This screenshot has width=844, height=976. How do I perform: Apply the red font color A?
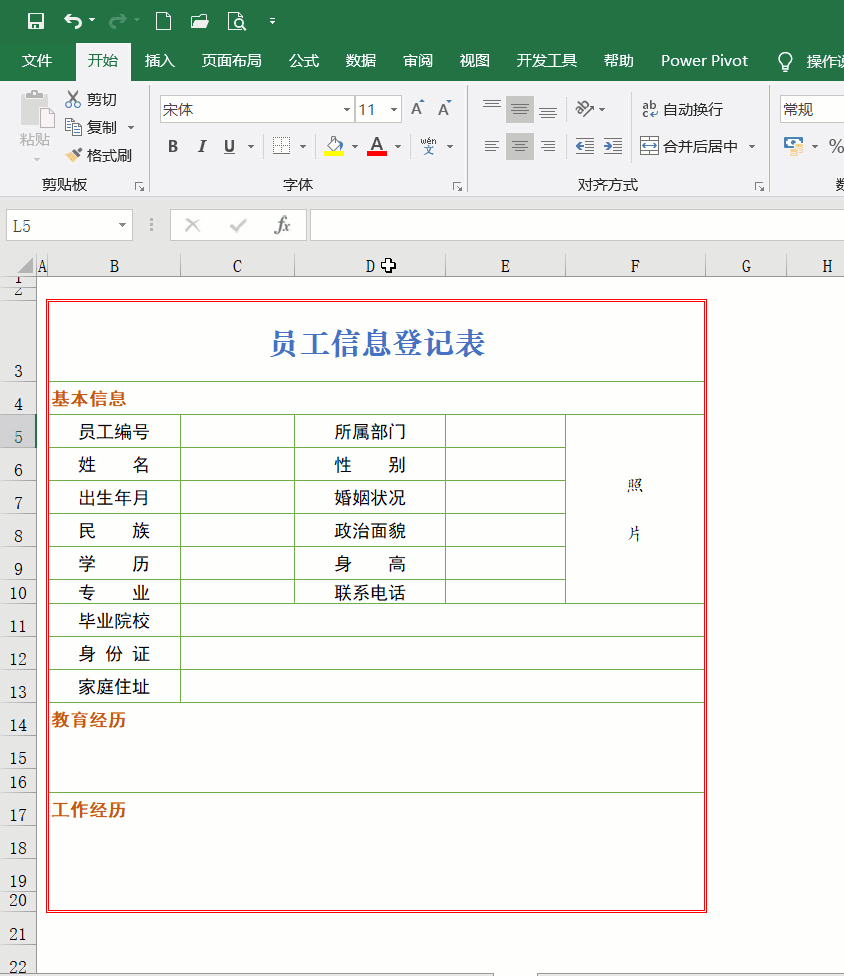pyautogui.click(x=377, y=146)
